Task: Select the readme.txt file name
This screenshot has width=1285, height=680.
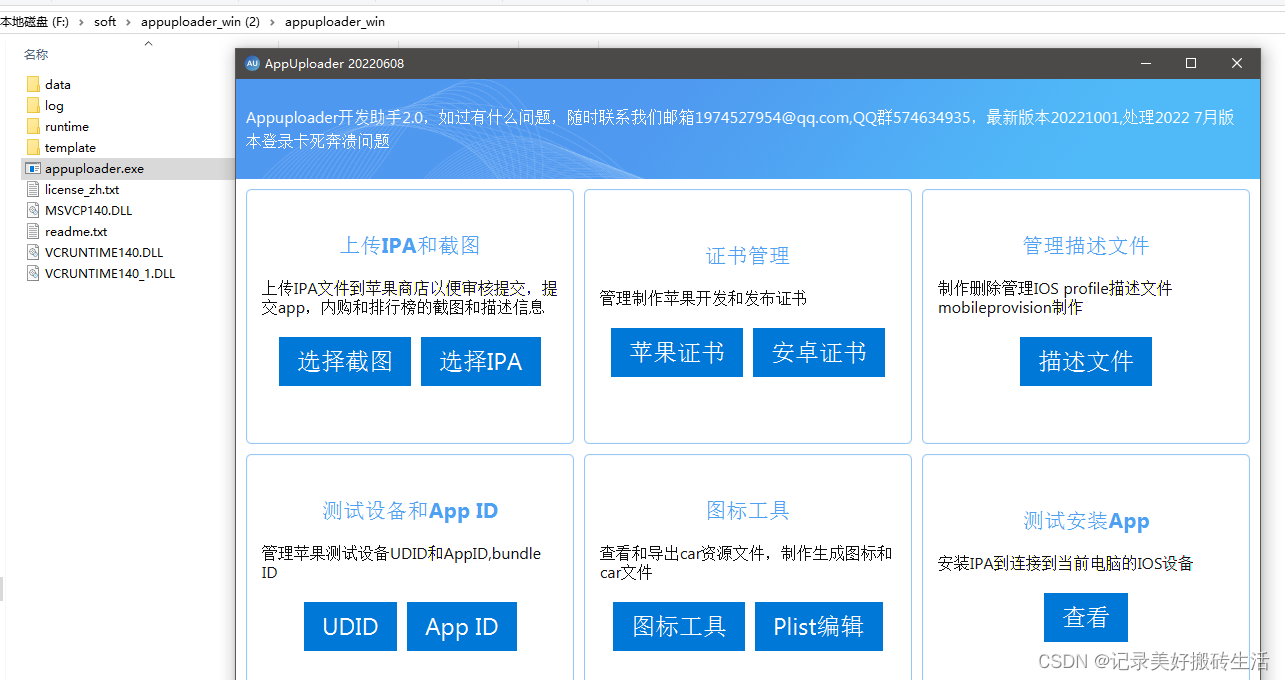Action: click(76, 232)
